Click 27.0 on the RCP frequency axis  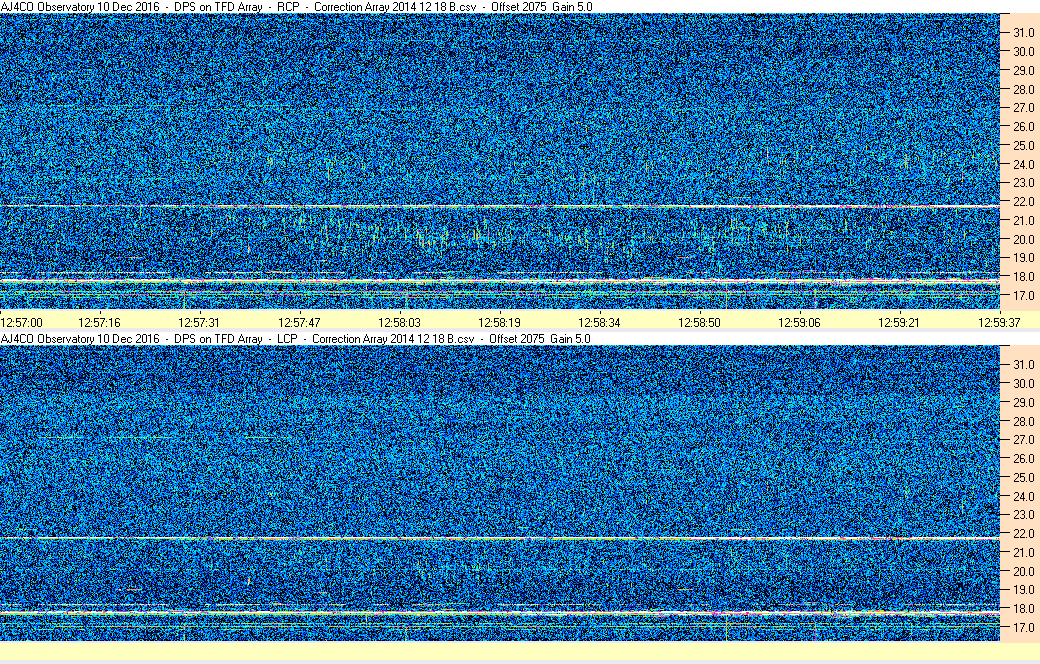[1023, 107]
